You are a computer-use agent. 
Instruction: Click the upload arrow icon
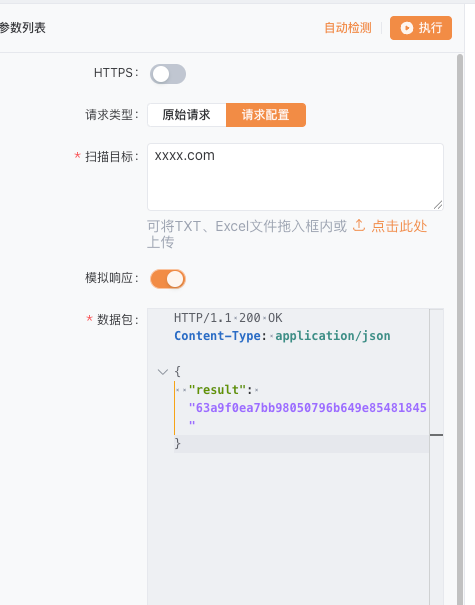359,226
